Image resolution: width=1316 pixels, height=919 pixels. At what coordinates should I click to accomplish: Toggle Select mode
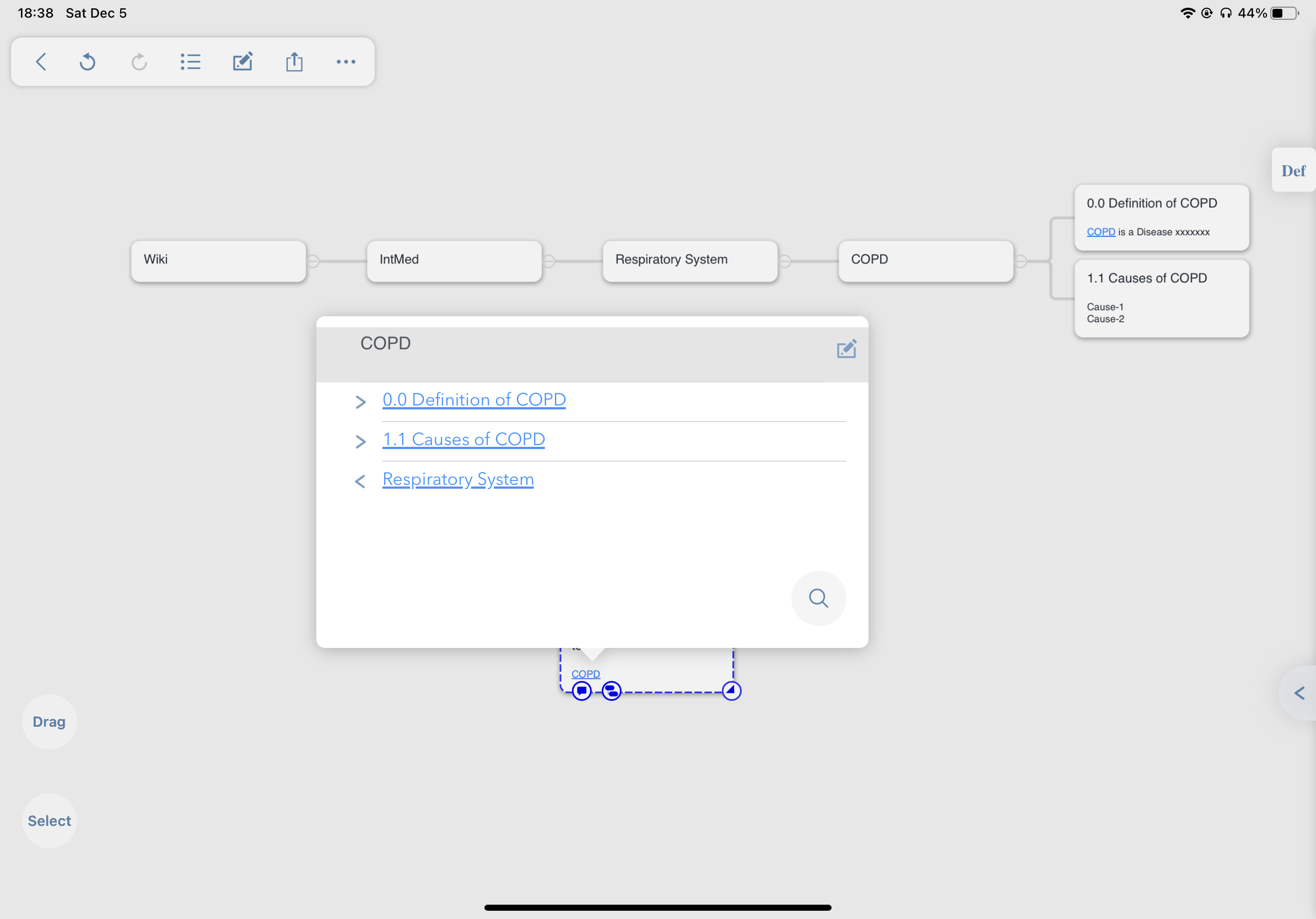[x=49, y=821]
